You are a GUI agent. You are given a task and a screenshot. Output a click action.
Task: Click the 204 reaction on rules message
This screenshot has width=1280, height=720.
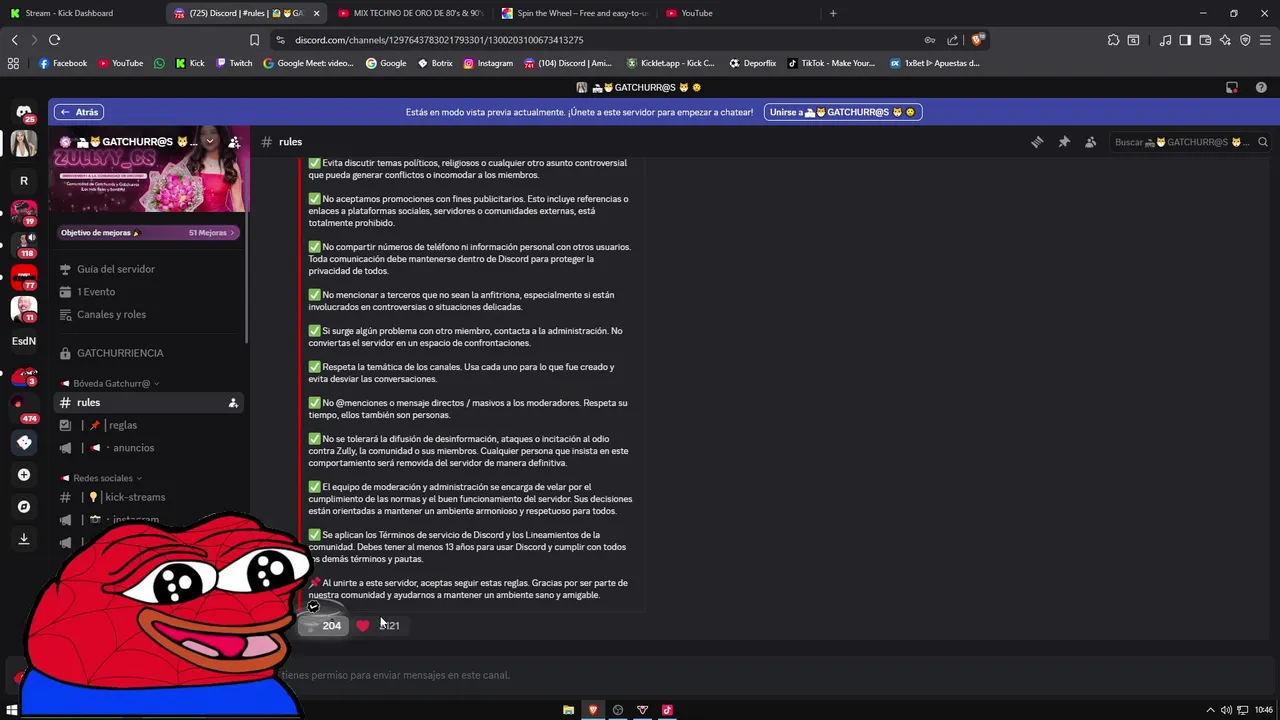pos(322,626)
